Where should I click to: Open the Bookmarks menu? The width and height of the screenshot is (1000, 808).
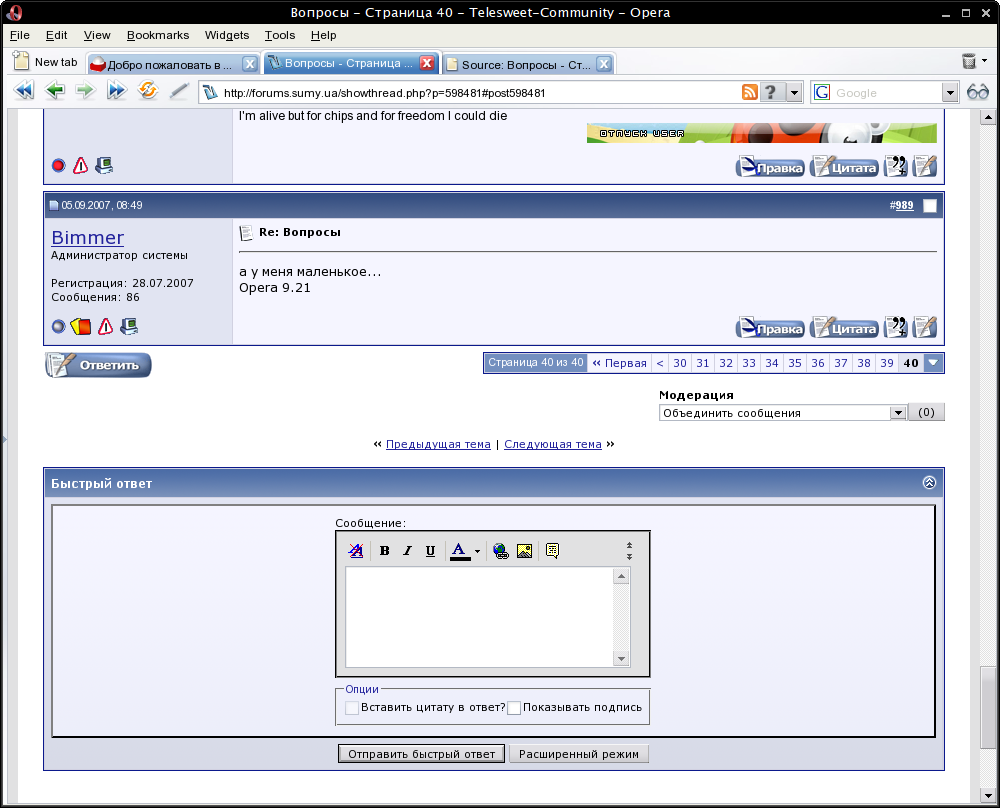(157, 35)
